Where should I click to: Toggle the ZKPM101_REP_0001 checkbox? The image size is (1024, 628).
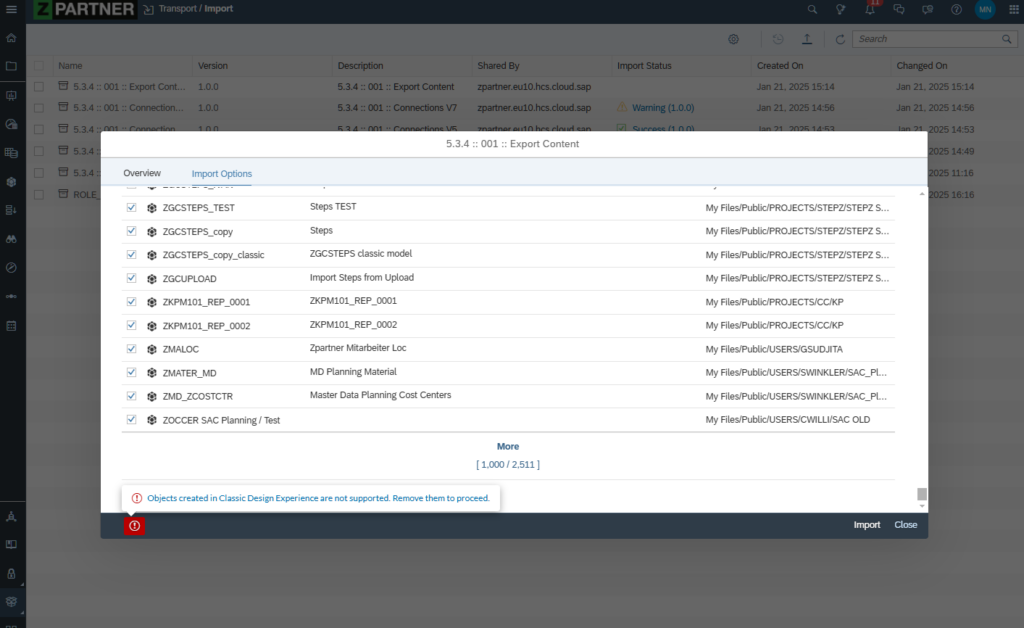point(131,302)
